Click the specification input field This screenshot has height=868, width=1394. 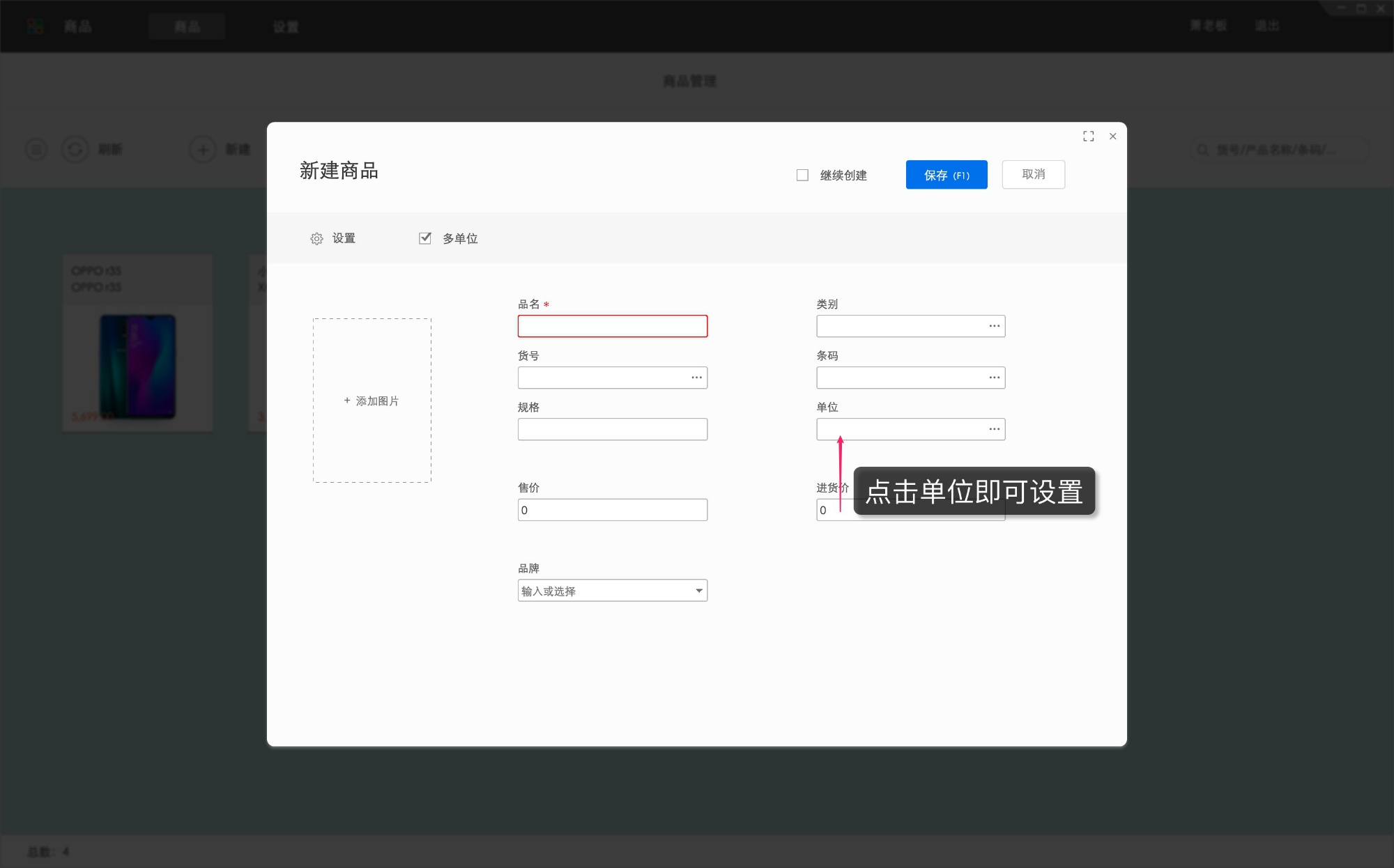612,429
